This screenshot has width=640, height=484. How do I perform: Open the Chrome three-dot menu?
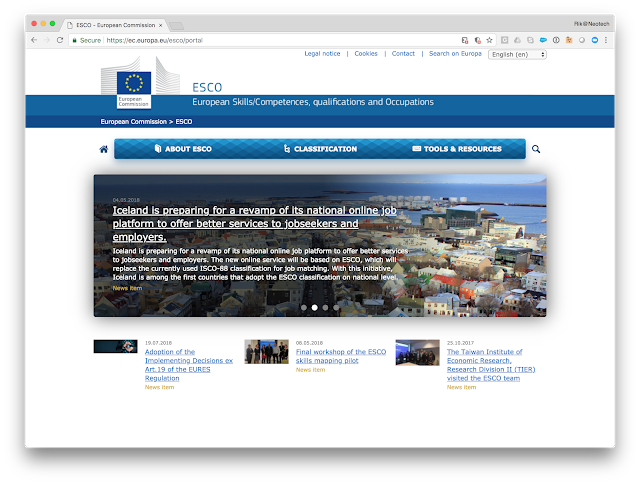click(x=606, y=40)
